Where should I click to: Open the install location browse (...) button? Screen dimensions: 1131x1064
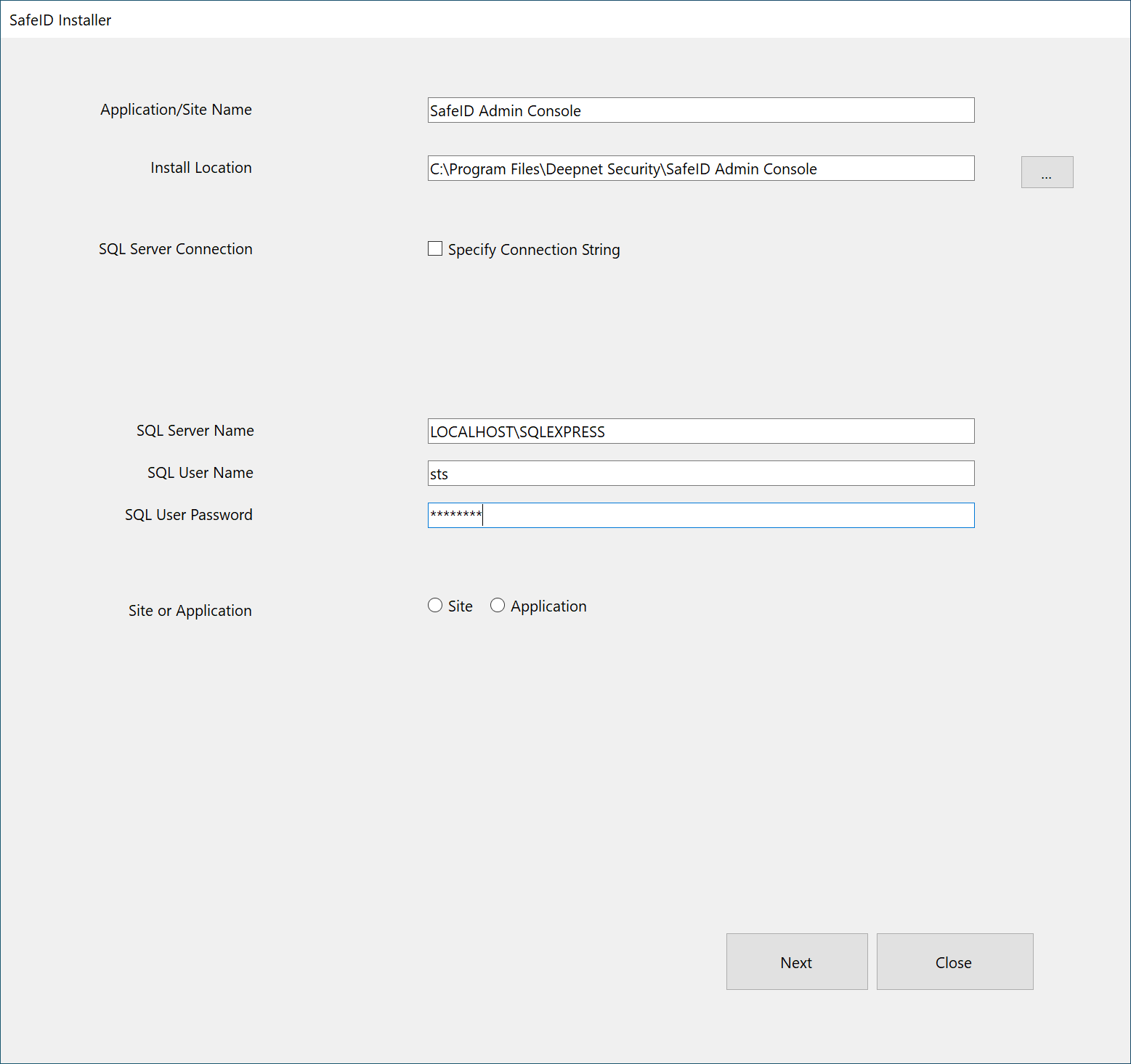pyautogui.click(x=1047, y=172)
